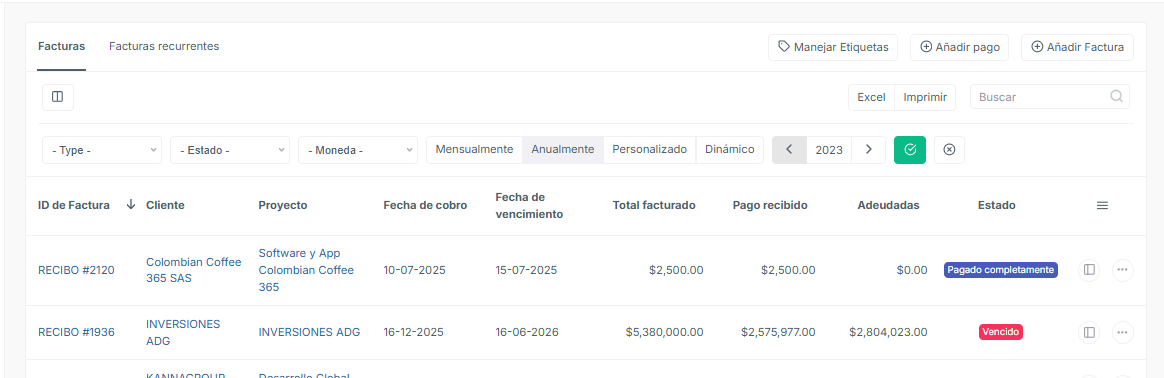
Task: Click the search magnifier icon
Action: pyautogui.click(x=1116, y=97)
